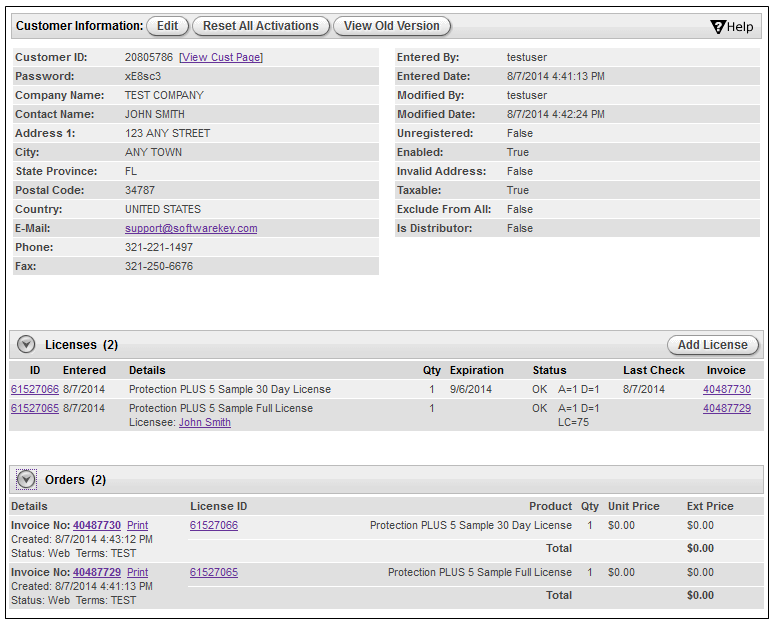Print invoice 40487729
The height and width of the screenshot is (626, 772).
click(x=138, y=573)
